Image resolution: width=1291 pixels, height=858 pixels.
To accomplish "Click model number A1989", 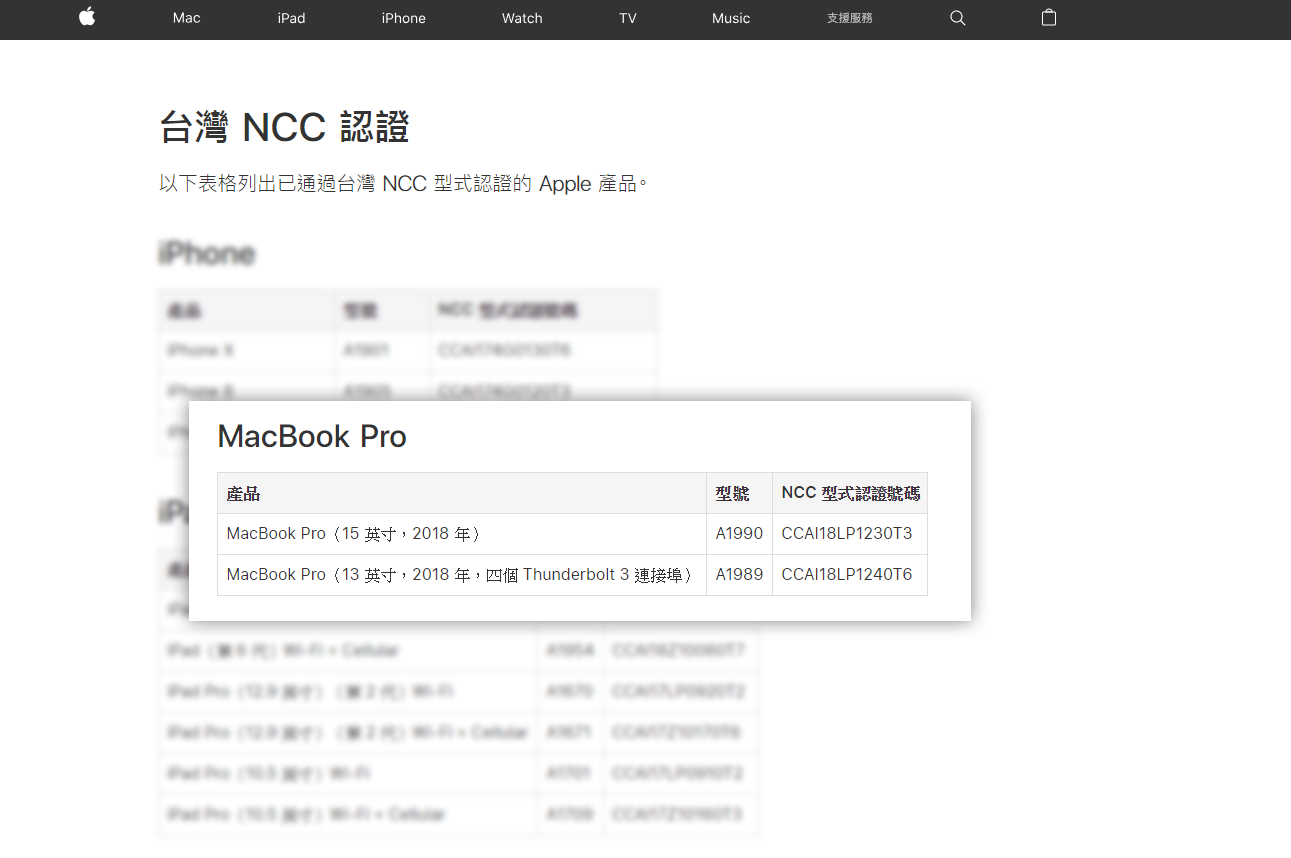I will tap(739, 575).
